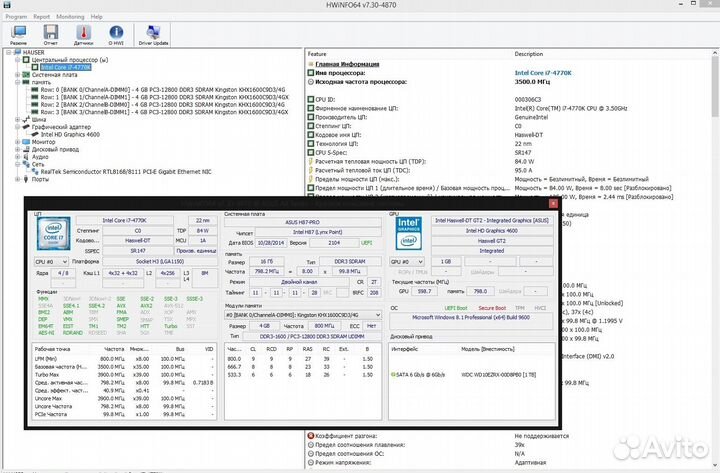The width and height of the screenshot is (720, 473).
Task: Click the Кодовое имя ЦП: feature row
Action: pyautogui.click(x=338, y=135)
